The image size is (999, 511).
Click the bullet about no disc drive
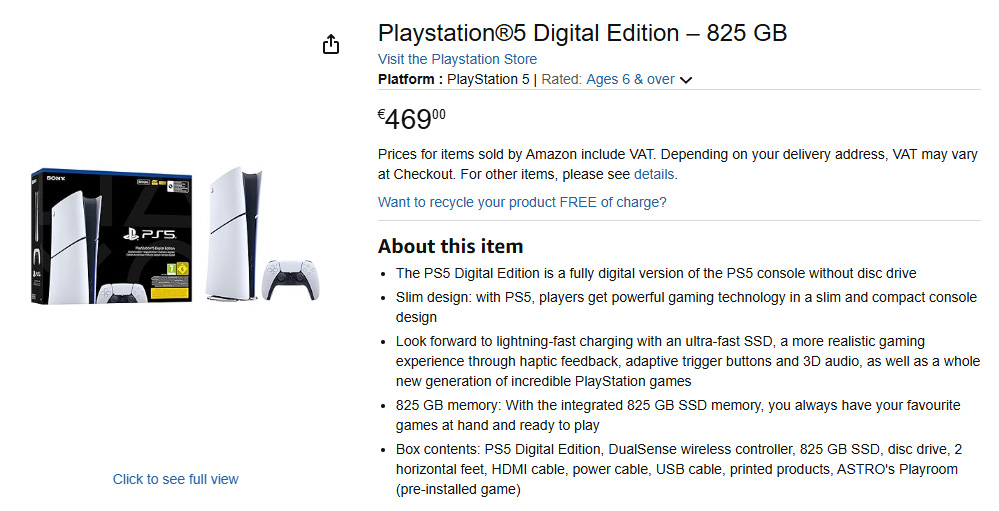coord(655,273)
